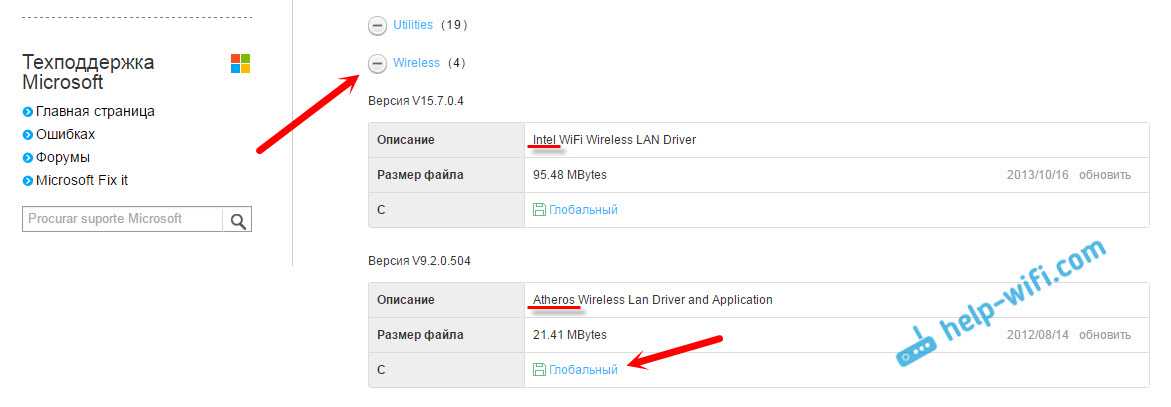Click the Версия V9.2.0.504 heading
This screenshot has height=407, width=1171.
tap(420, 261)
